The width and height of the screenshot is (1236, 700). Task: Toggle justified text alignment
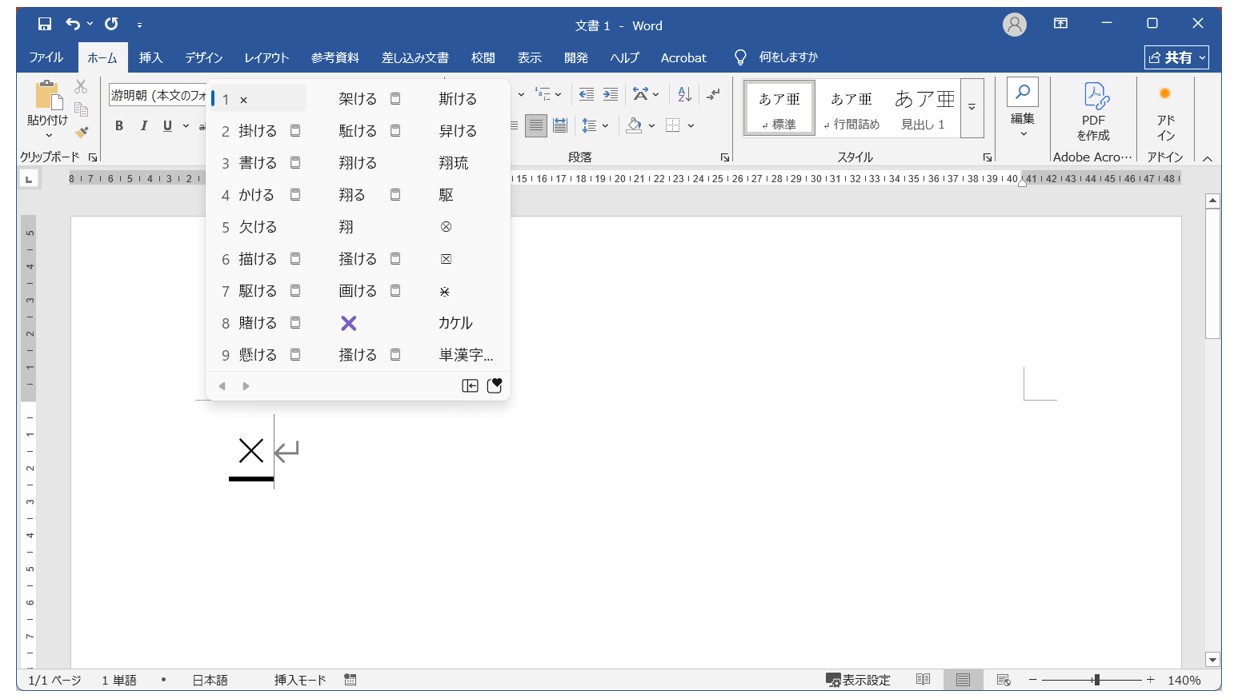tap(537, 126)
